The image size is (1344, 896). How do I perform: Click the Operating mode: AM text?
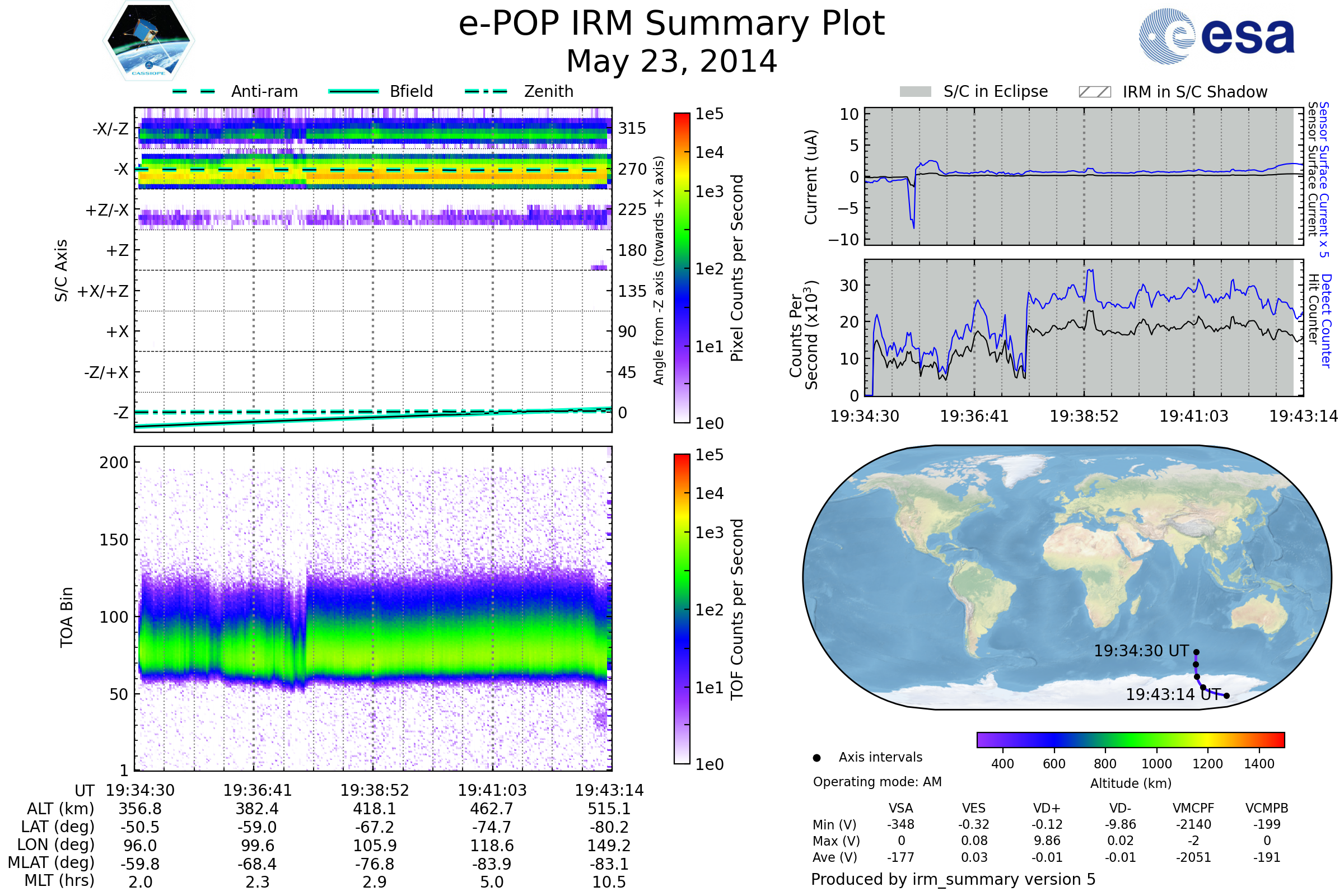click(x=877, y=782)
